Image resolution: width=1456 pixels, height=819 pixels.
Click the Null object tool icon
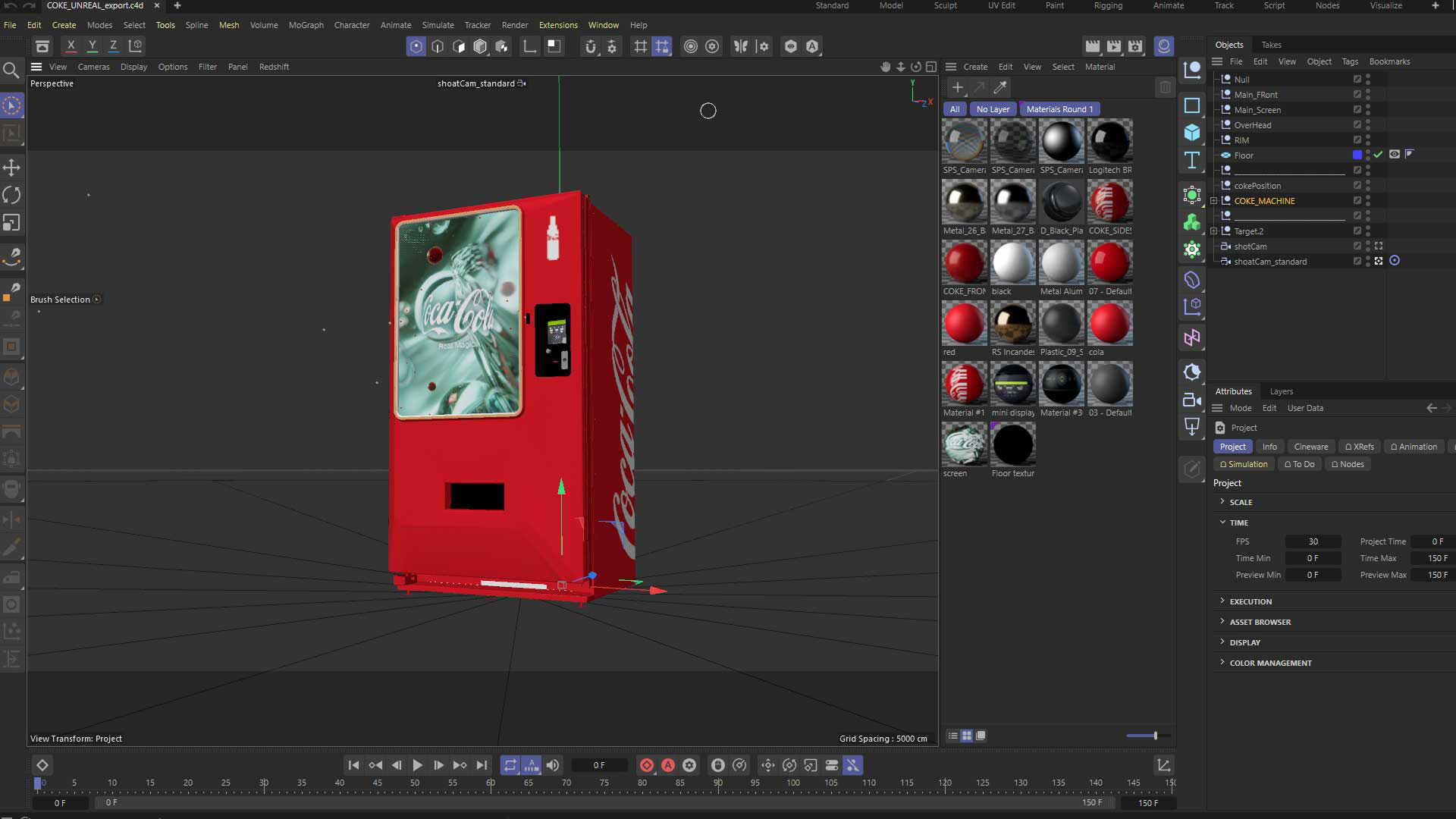(1192, 71)
